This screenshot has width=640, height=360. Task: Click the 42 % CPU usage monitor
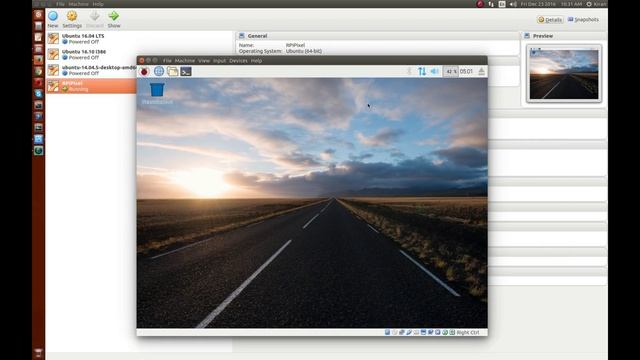pyautogui.click(x=451, y=71)
